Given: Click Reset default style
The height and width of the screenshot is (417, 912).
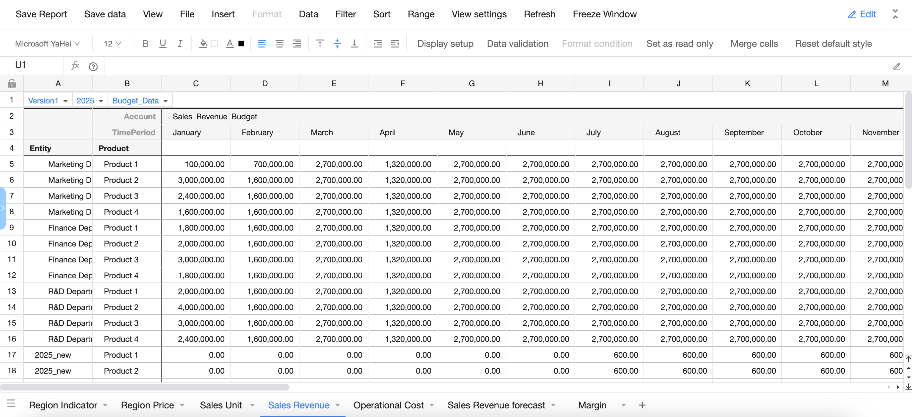Looking at the screenshot, I should 833,44.
